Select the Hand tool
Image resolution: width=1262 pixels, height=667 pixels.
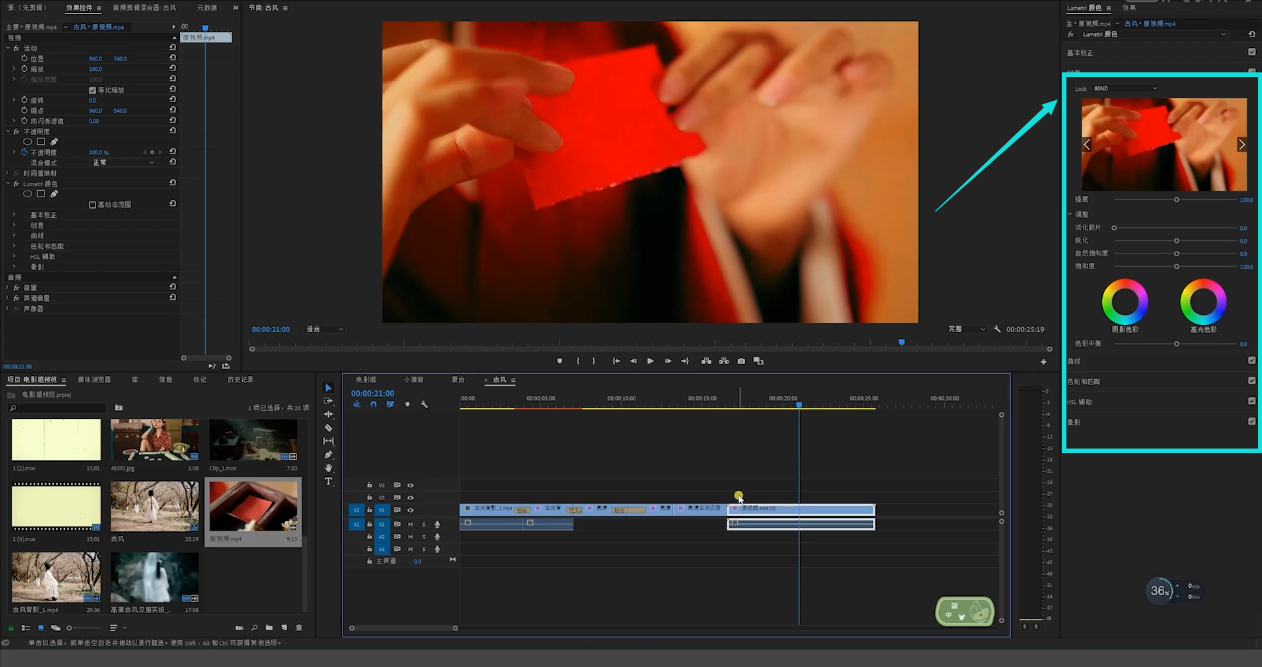[x=329, y=468]
